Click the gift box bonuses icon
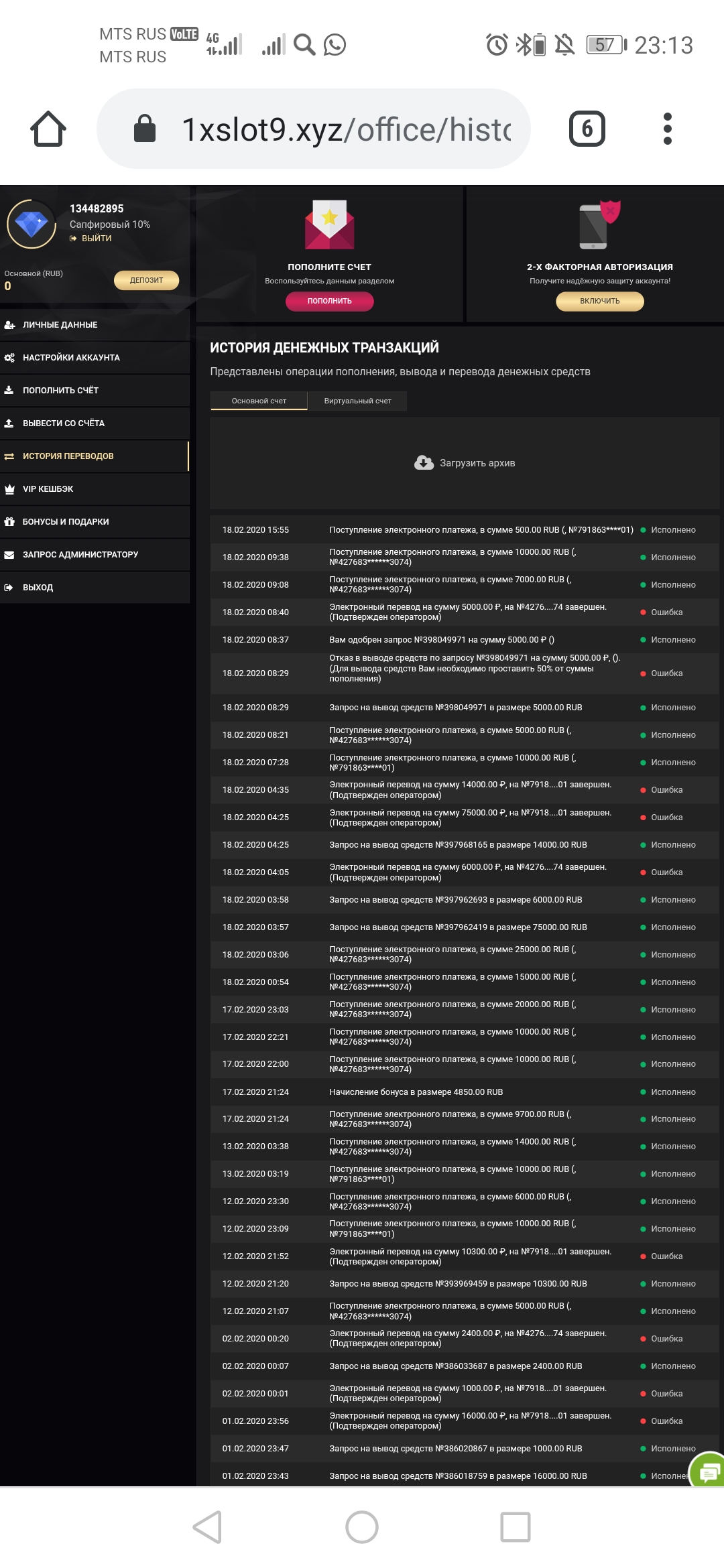724x1568 pixels. (9, 521)
